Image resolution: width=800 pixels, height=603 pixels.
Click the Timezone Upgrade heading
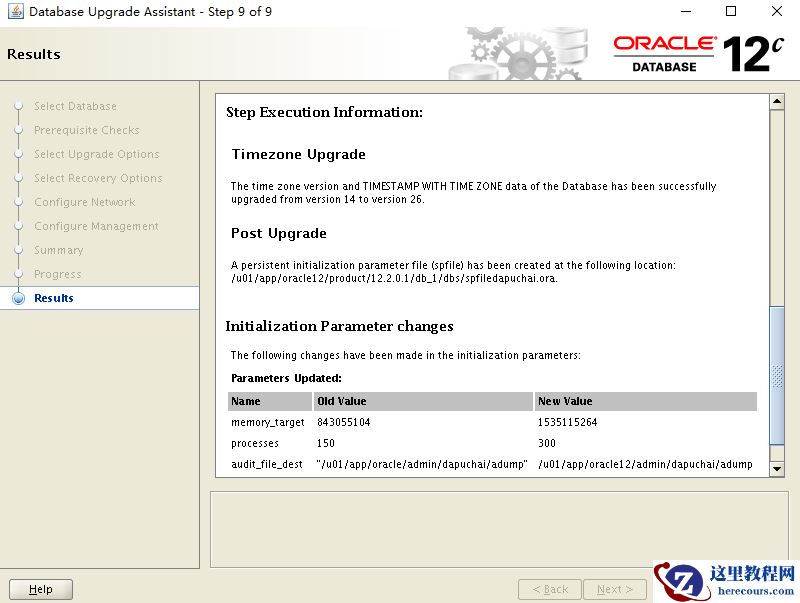tap(298, 154)
